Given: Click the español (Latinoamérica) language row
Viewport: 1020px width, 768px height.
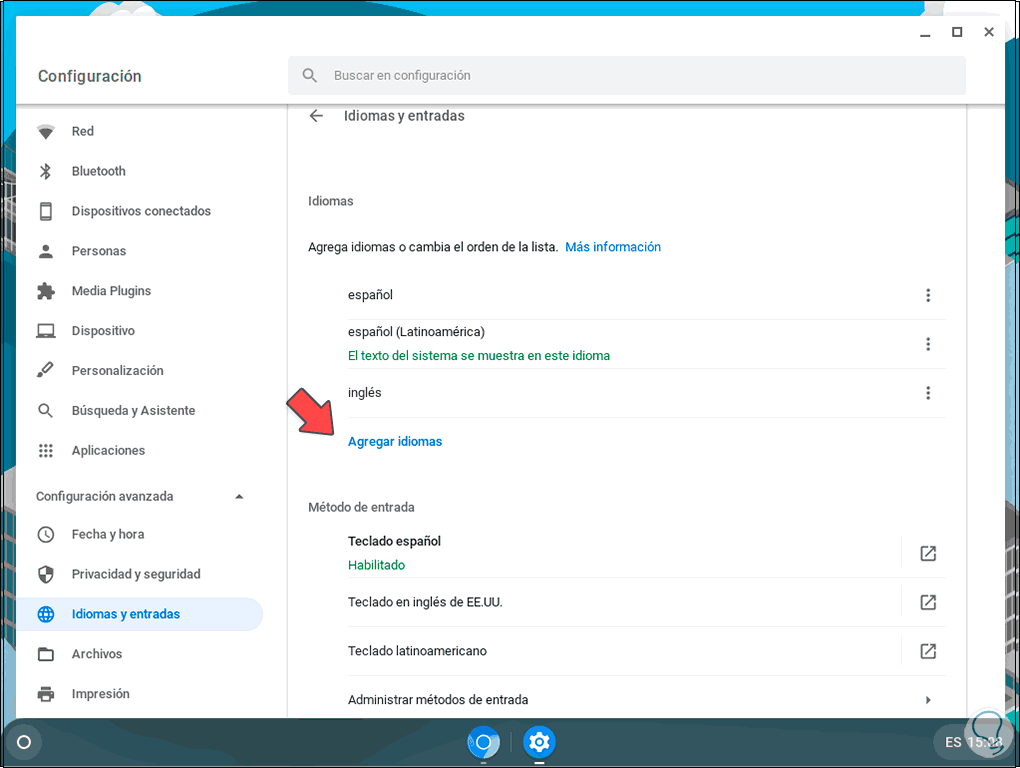Looking at the screenshot, I should click(x=647, y=344).
